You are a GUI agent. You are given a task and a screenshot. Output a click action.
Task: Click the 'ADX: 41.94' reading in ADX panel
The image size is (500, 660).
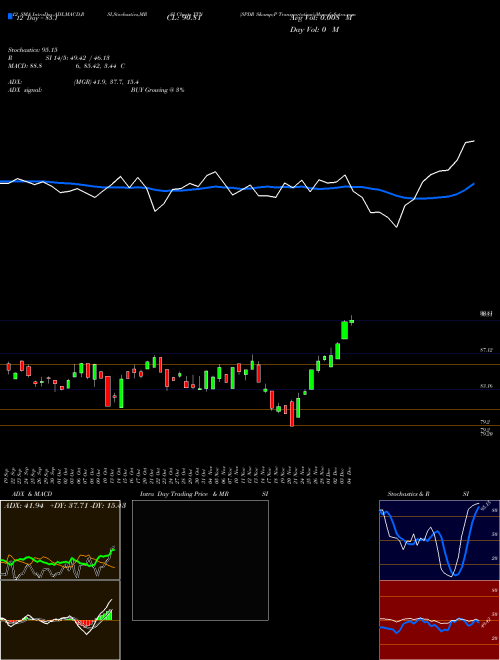(x=24, y=506)
